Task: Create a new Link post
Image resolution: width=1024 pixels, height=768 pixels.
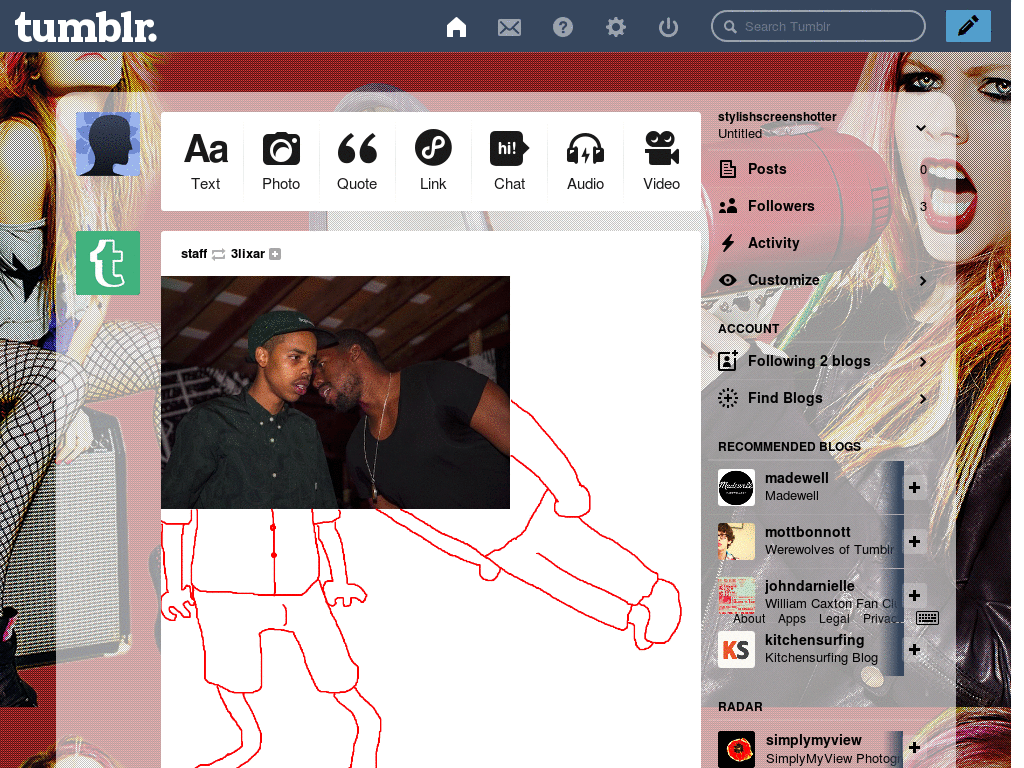Action: (x=433, y=161)
